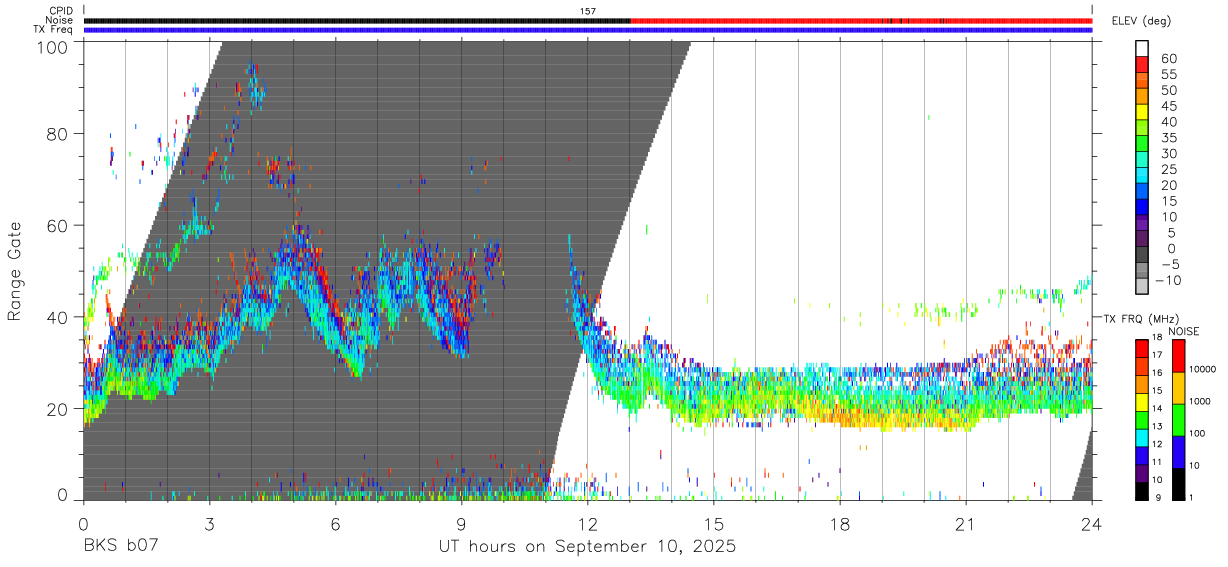Click the 20 tick on the Range Gate axis
Image resolution: width=1228 pixels, height=567 pixels.
(x=57, y=409)
